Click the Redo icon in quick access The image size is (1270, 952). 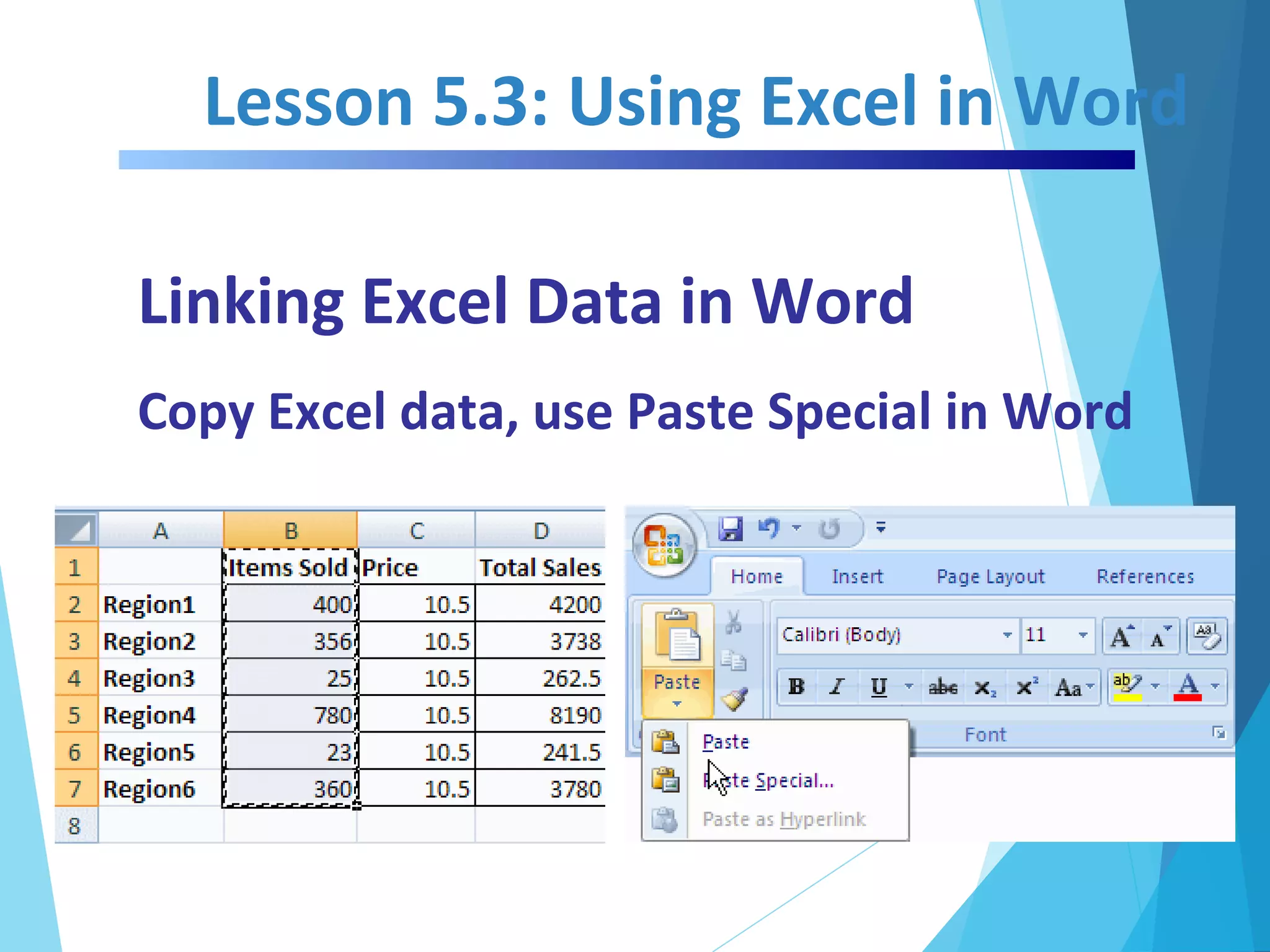pos(829,529)
